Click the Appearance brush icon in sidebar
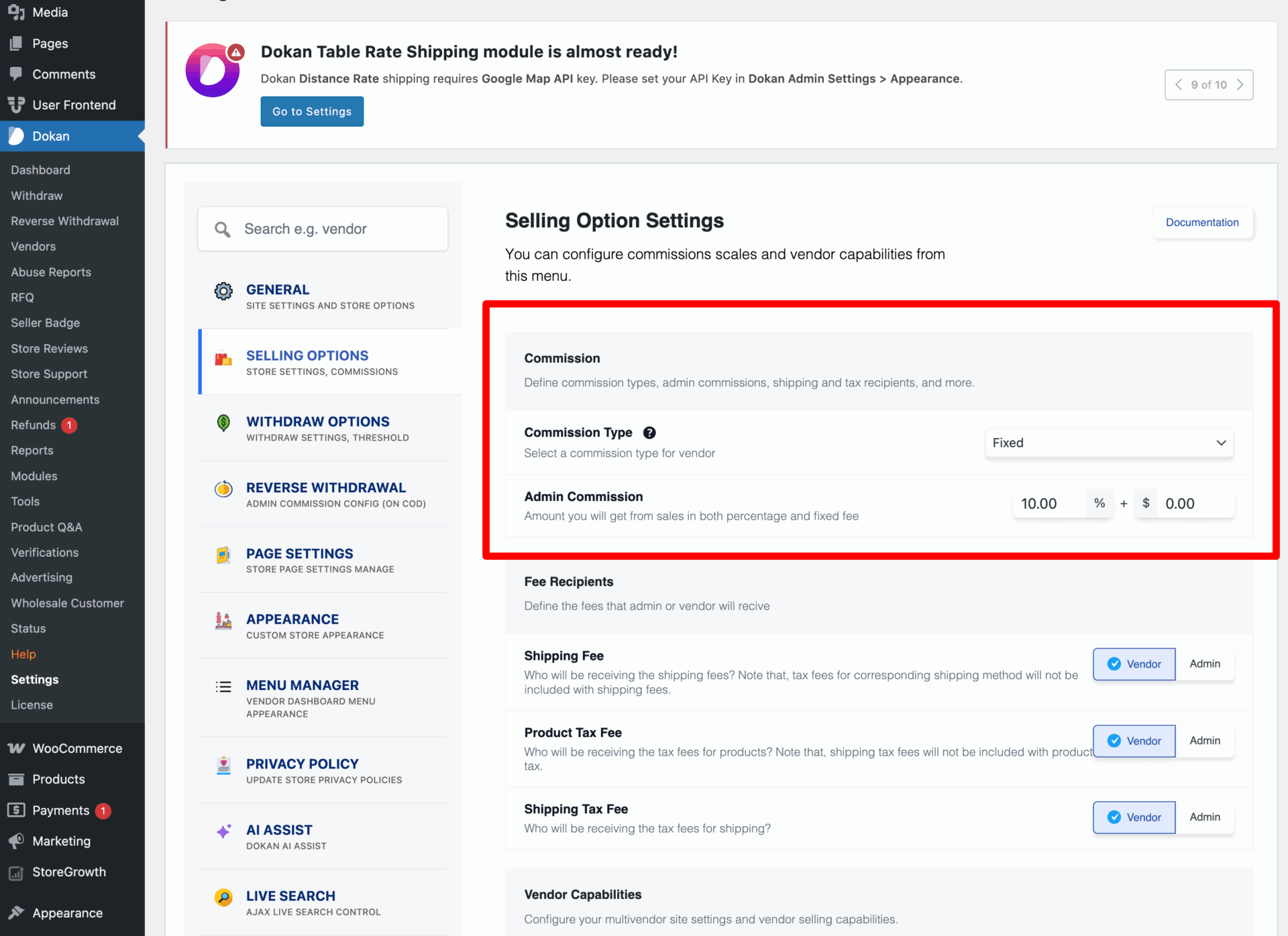This screenshot has width=1288, height=936. point(16,913)
